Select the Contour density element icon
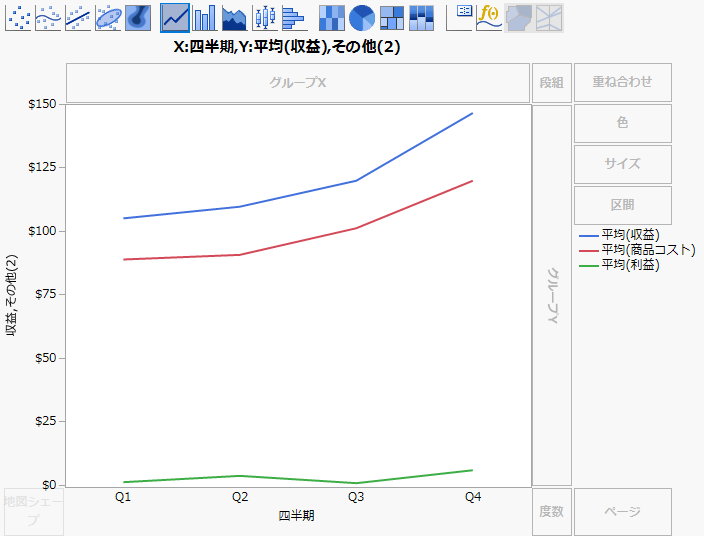 (138, 18)
